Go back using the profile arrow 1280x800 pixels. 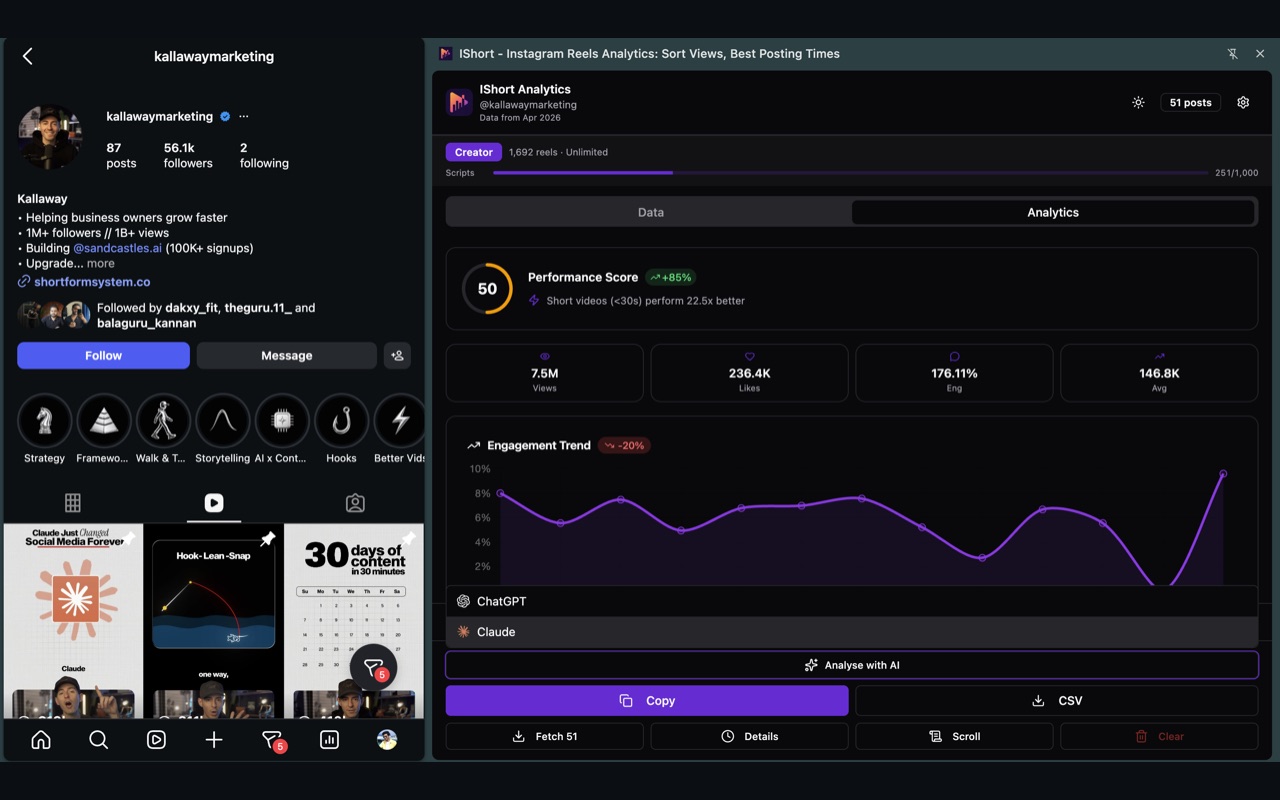pyautogui.click(x=28, y=56)
